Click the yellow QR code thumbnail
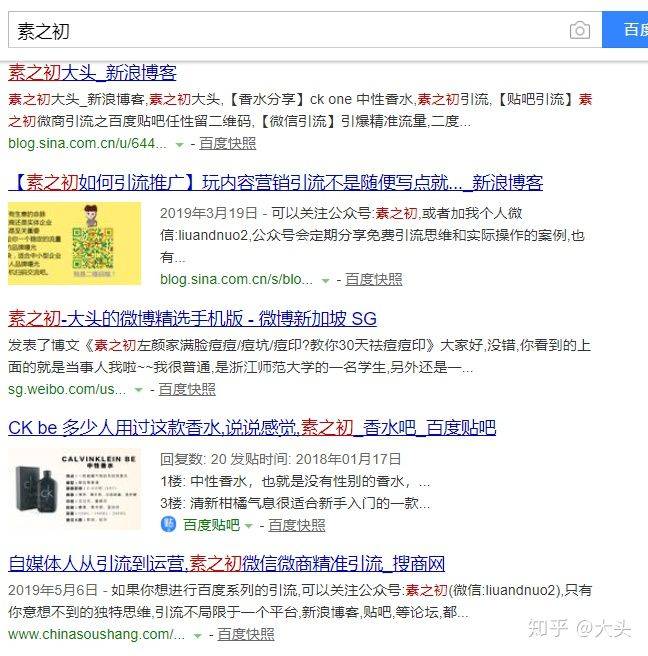Screen dimensions: 648x656 tap(74, 243)
